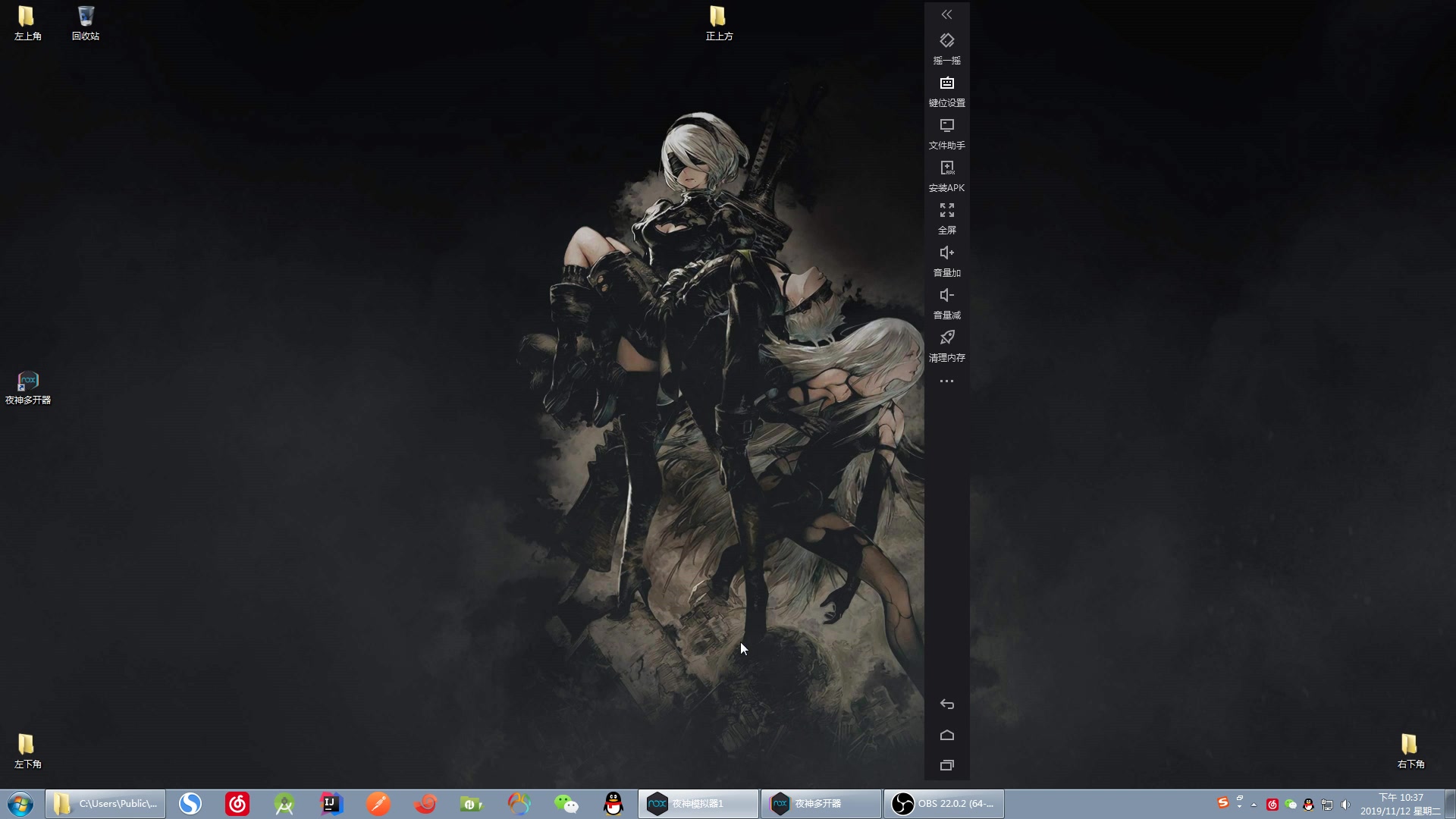Open Android recent apps button
This screenshot has height=819, width=1456.
[x=946, y=765]
